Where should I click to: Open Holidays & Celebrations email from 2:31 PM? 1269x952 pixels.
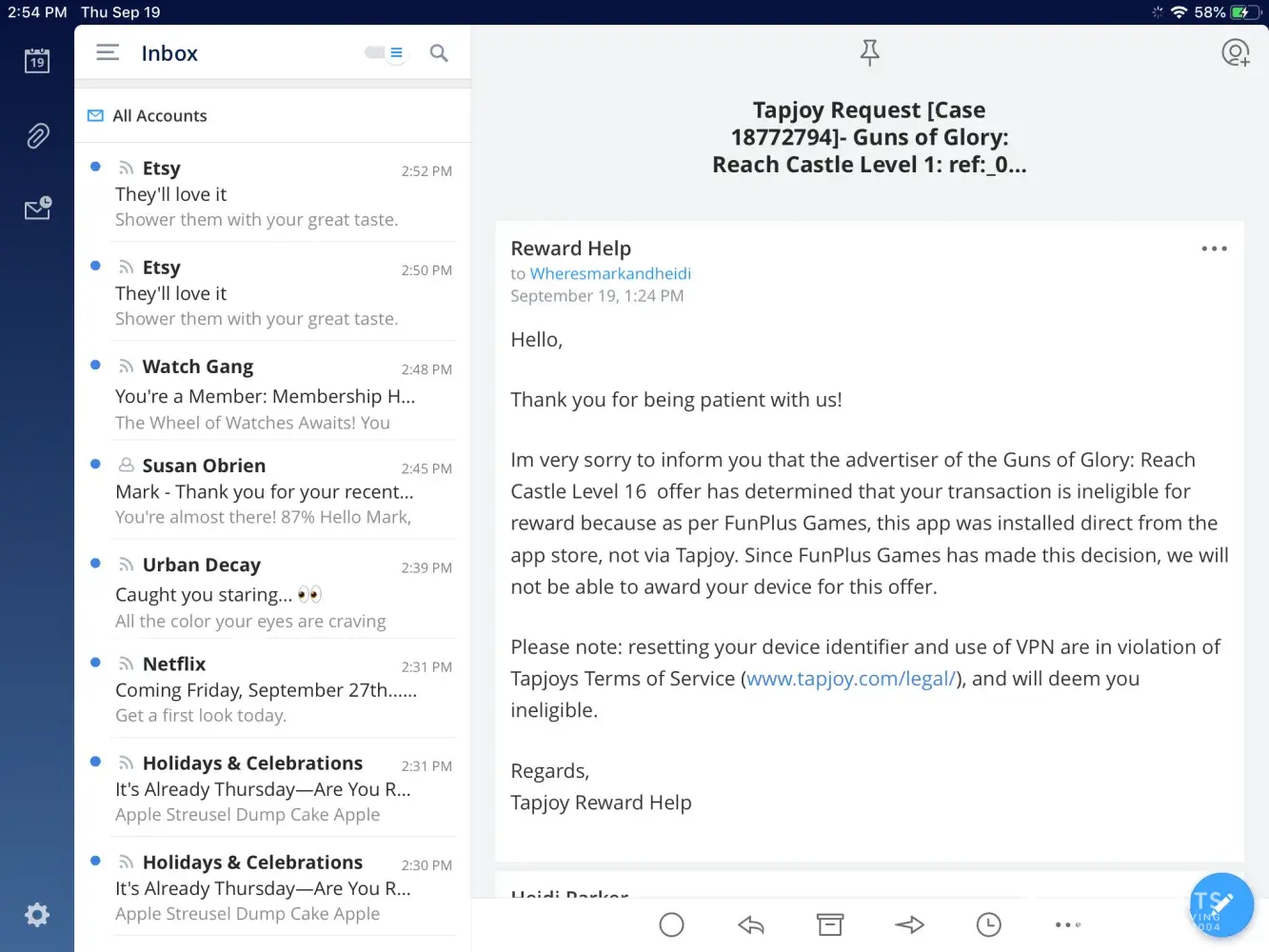pos(272,787)
